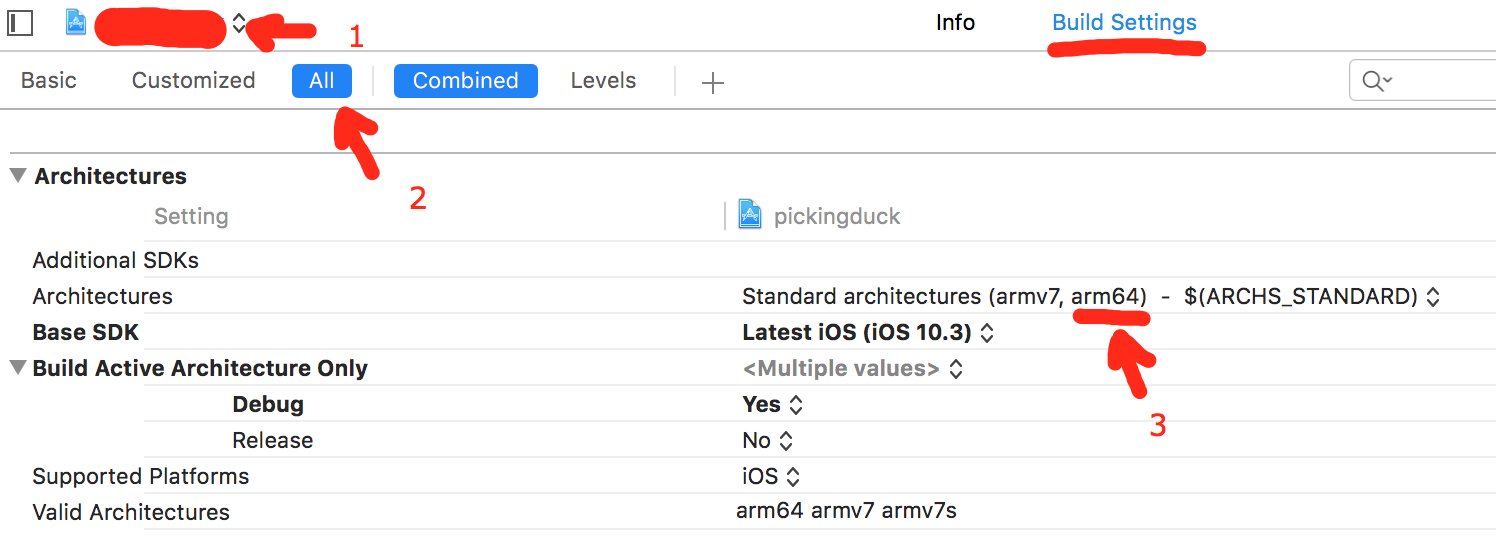Screen dimensions: 1496x560
Task: Select the All settings filter
Action: coord(322,81)
